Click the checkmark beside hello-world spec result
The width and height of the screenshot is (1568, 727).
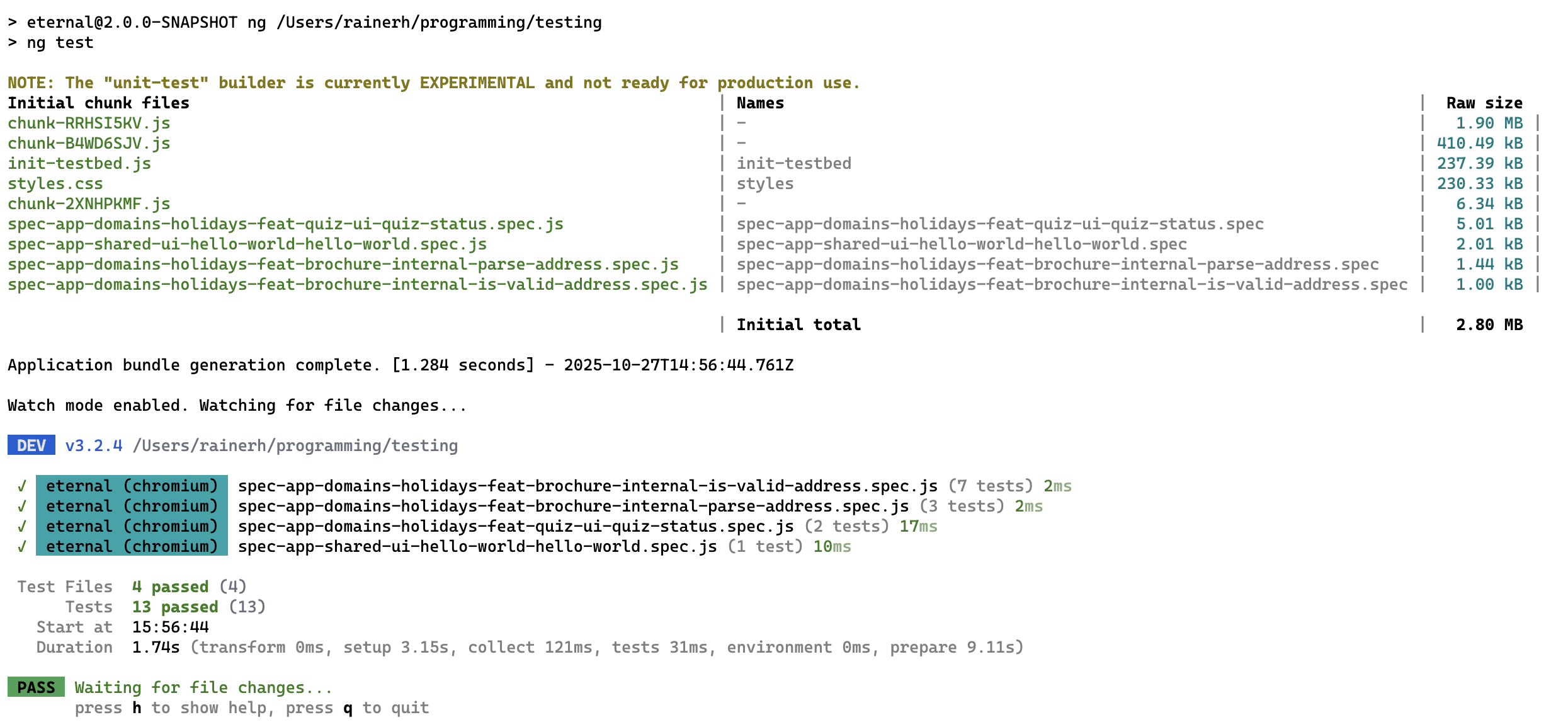point(22,547)
